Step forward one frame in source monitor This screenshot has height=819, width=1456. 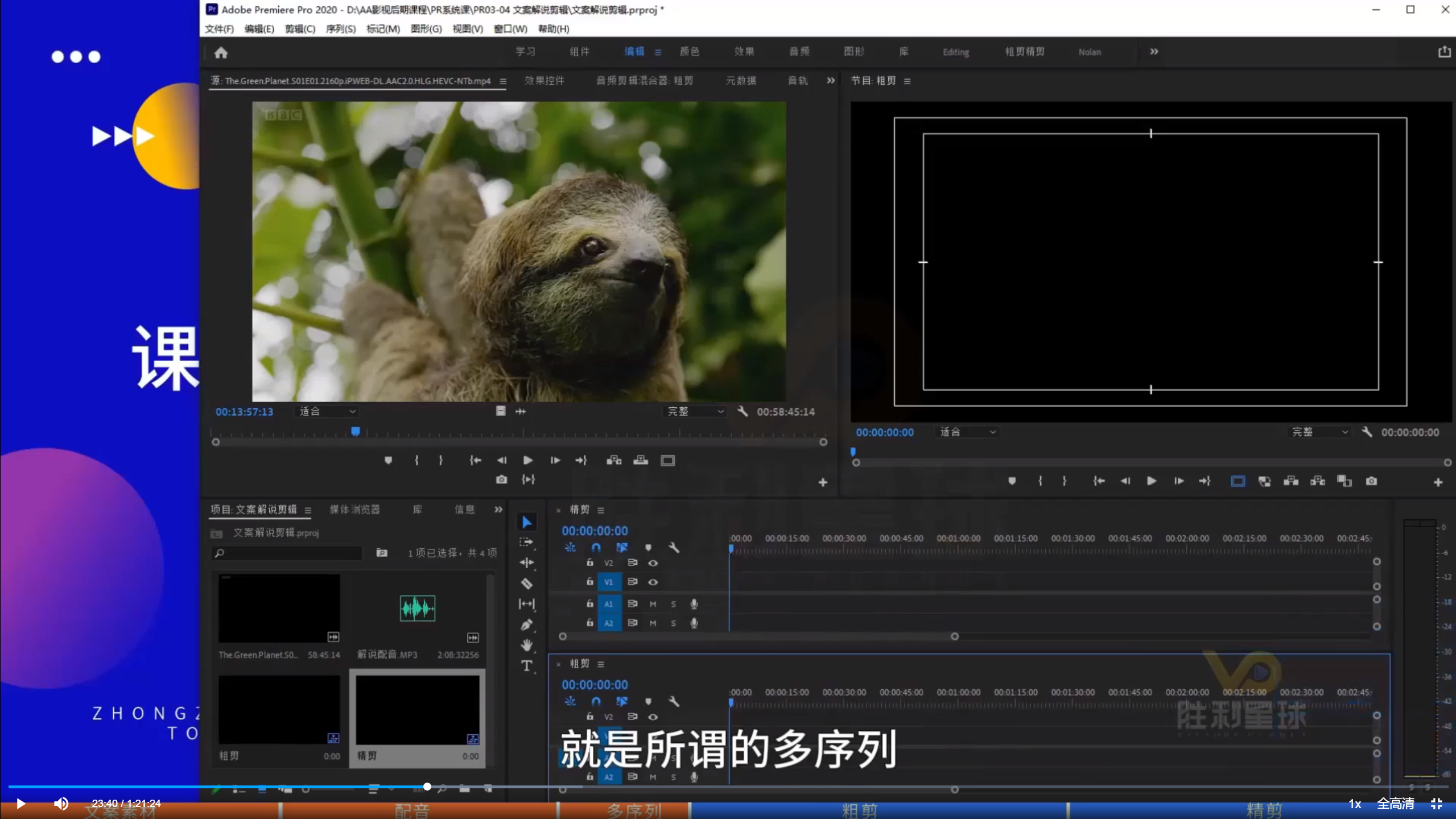(x=555, y=460)
